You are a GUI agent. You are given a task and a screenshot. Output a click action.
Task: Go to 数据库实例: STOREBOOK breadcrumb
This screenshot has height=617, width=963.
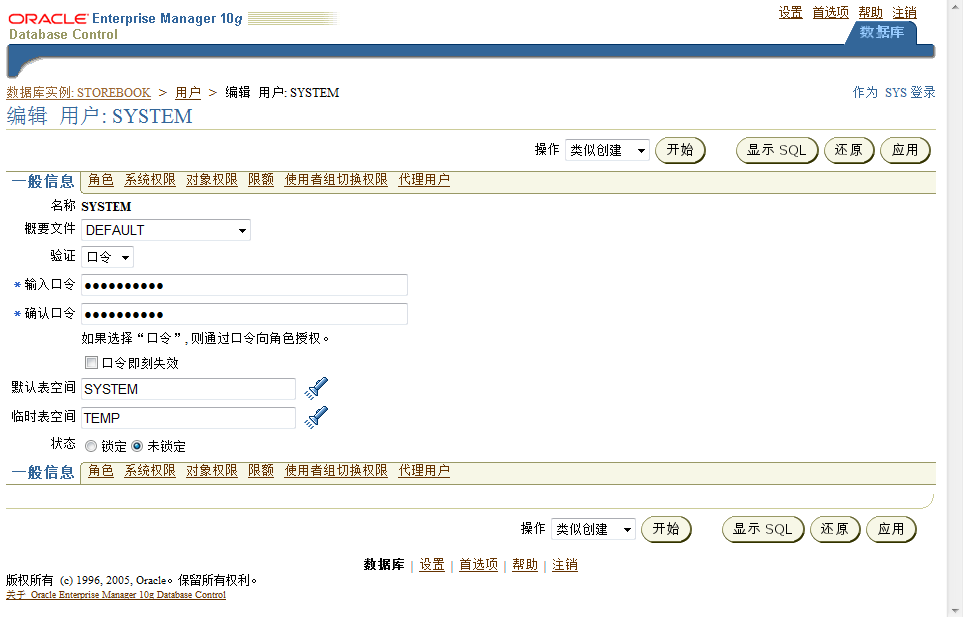(79, 93)
